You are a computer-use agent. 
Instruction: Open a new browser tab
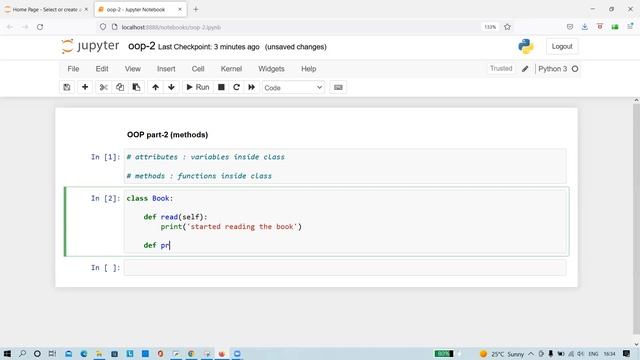(196, 9)
